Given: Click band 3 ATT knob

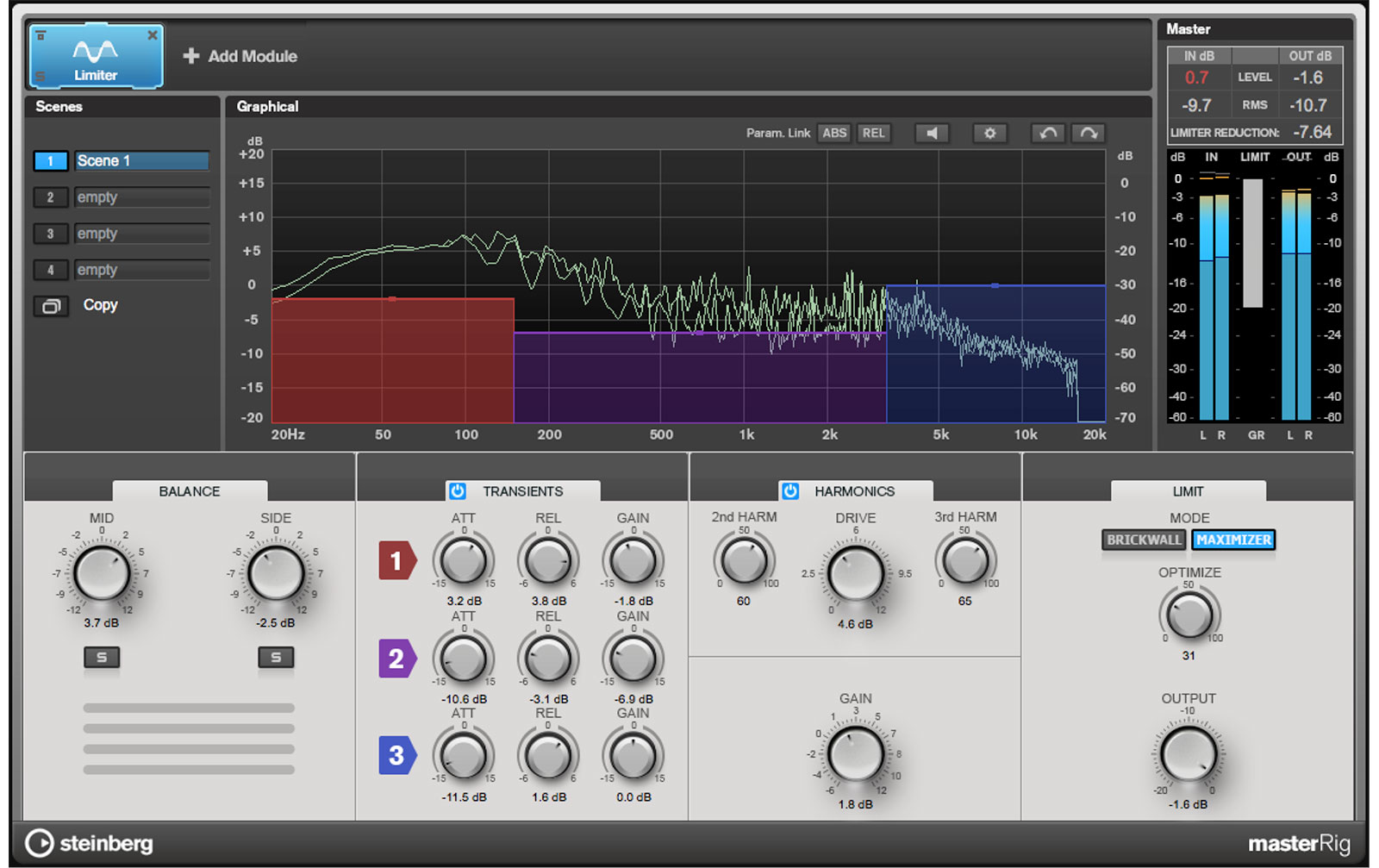Looking at the screenshot, I should click(x=464, y=757).
